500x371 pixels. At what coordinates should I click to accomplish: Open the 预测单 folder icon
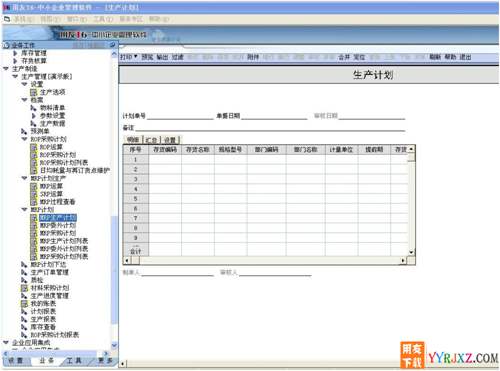click(x=24, y=131)
